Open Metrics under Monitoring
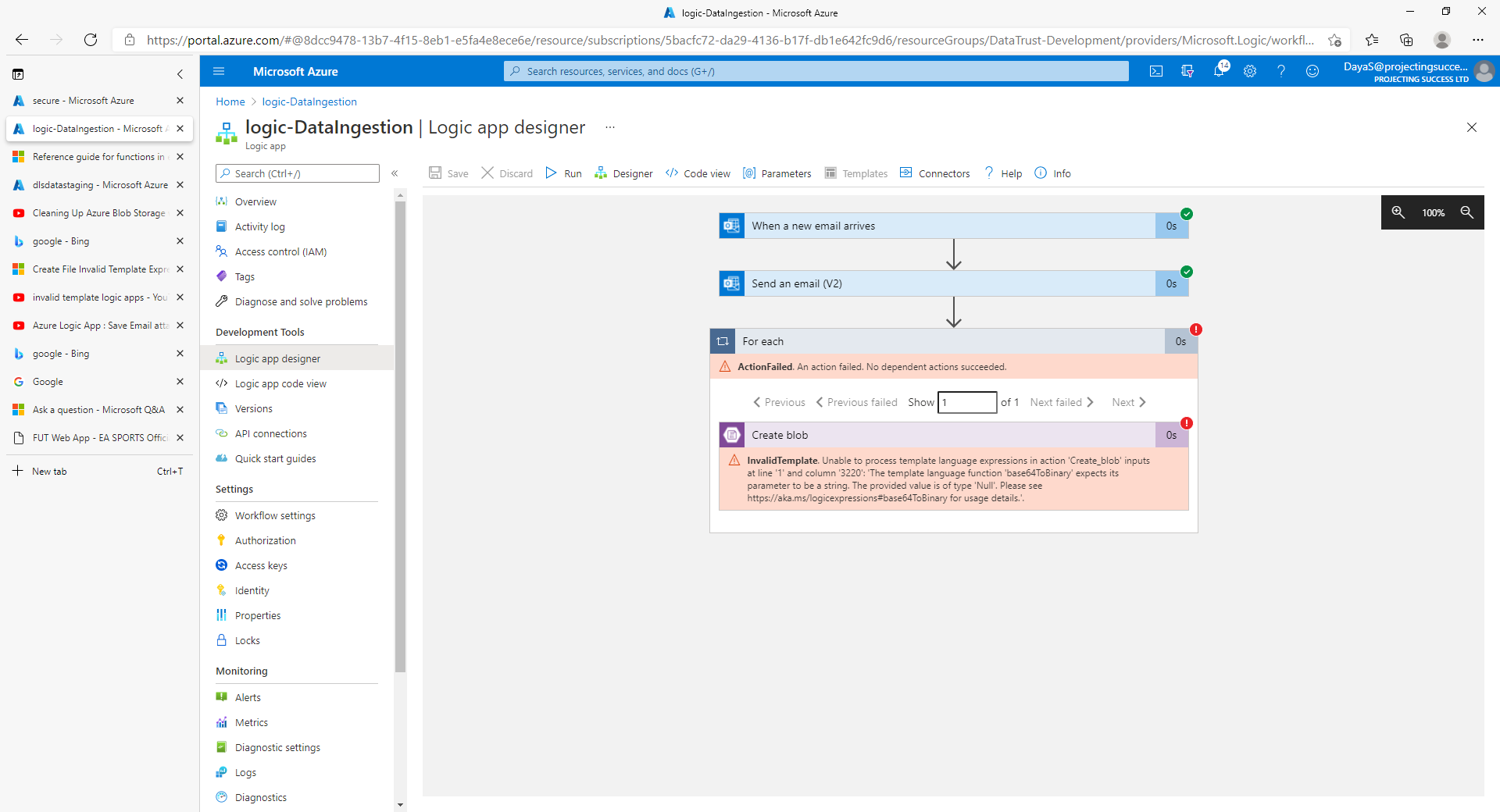1500x812 pixels. tap(297, 722)
